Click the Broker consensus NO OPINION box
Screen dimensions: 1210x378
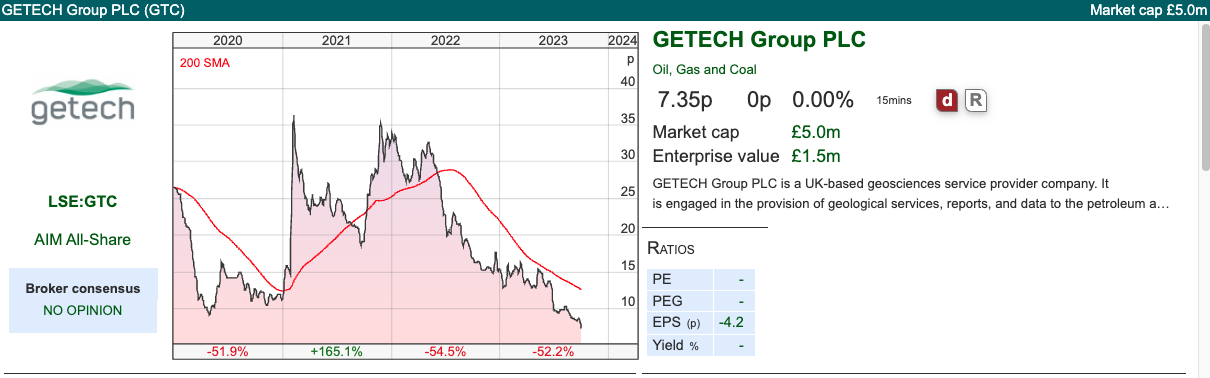(x=83, y=300)
